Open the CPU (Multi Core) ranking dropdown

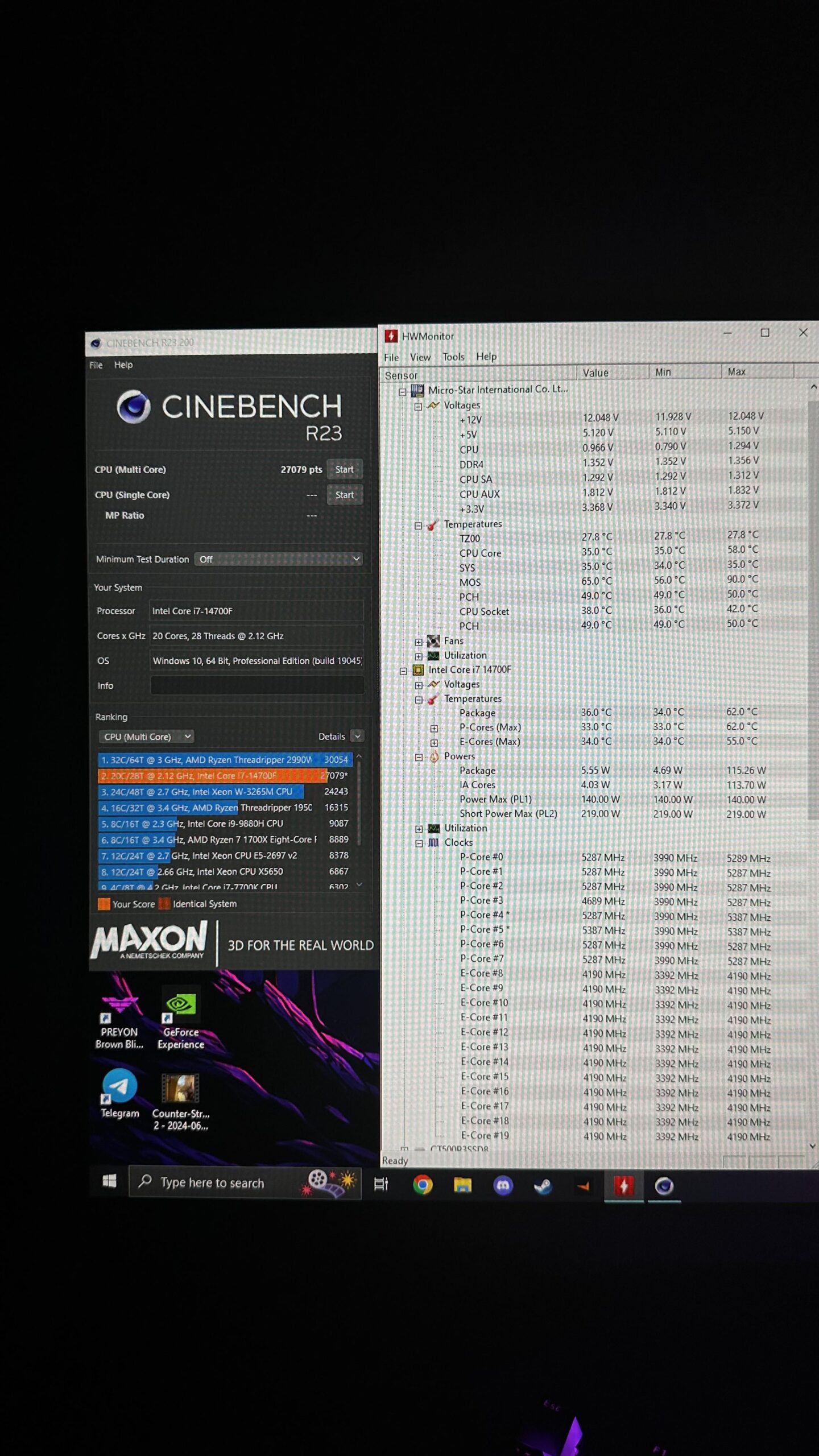[x=146, y=737]
